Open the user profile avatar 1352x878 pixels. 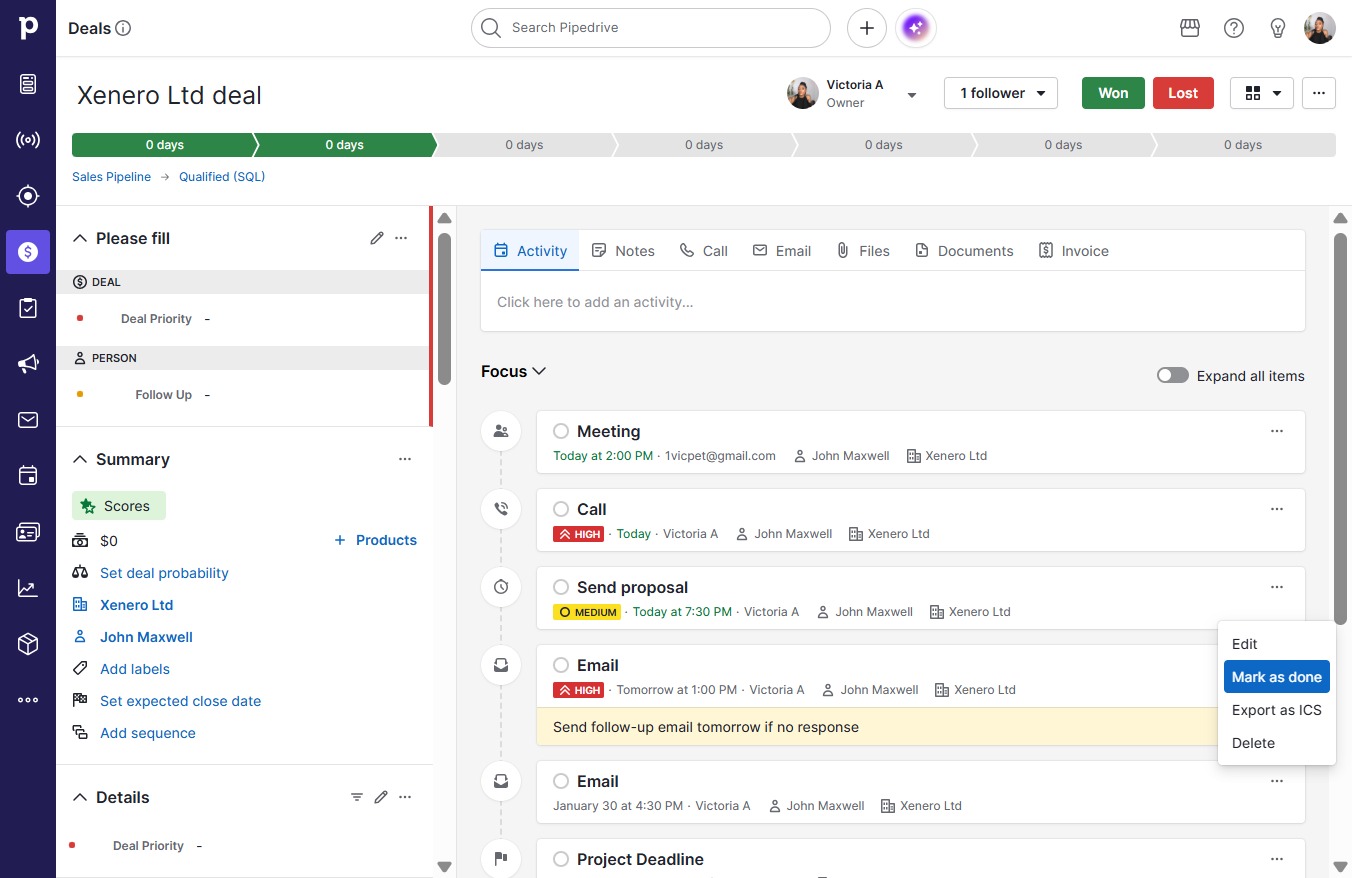pyautogui.click(x=1320, y=28)
